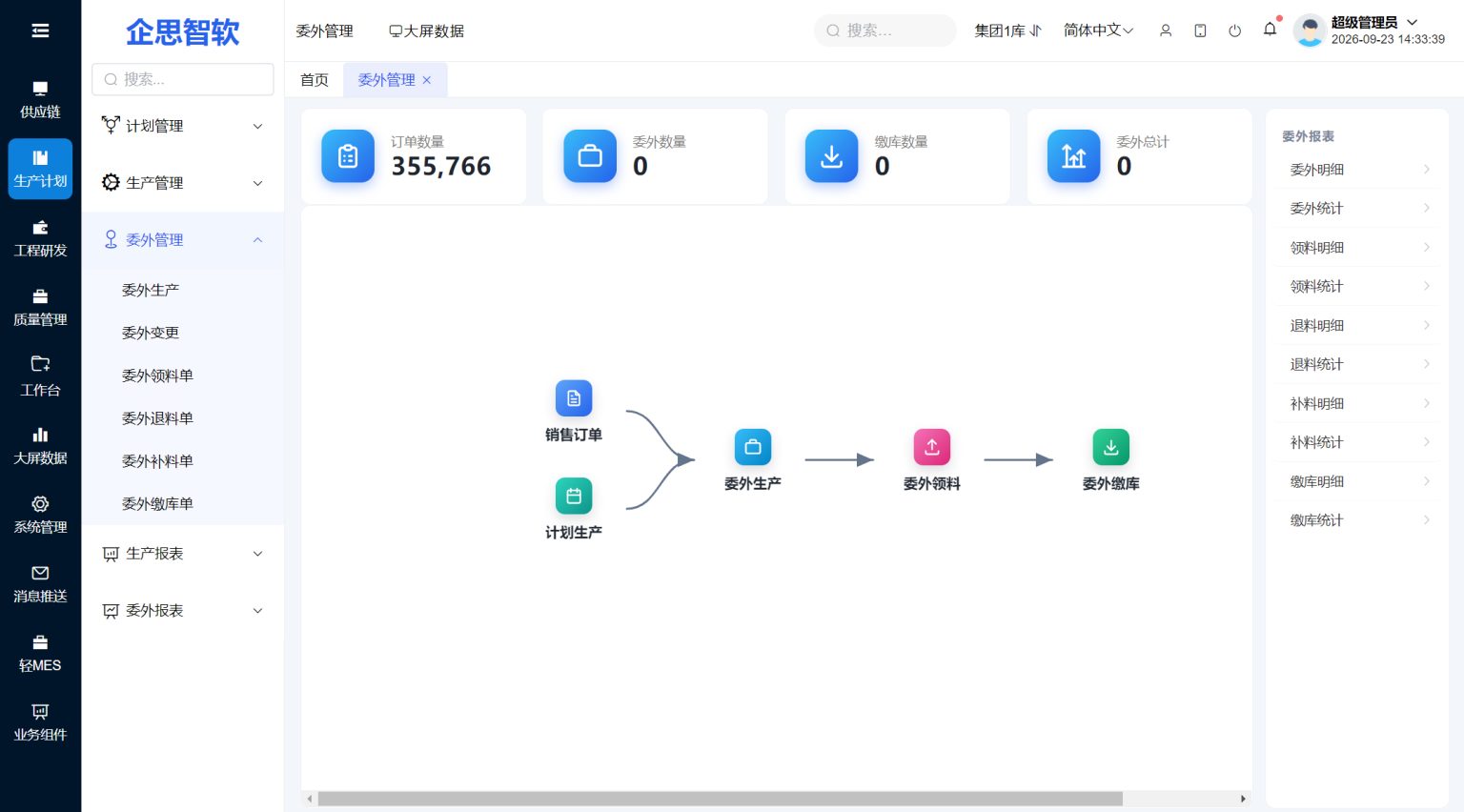Viewport: 1464px width, 812px height.
Task: Focus the top header search field
Action: (x=884, y=30)
